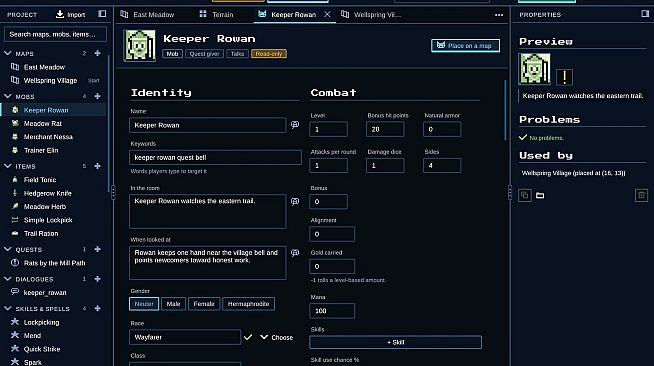Click the Mana value field
Viewport: 654px width, 366px height.
point(332,311)
